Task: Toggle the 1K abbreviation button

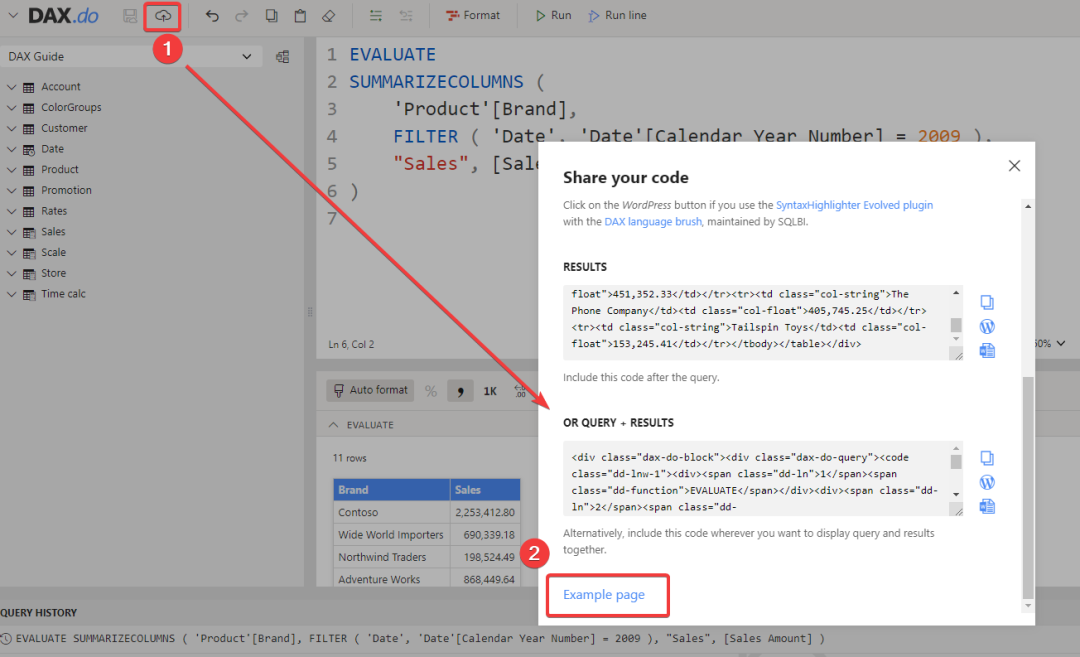Action: [490, 390]
